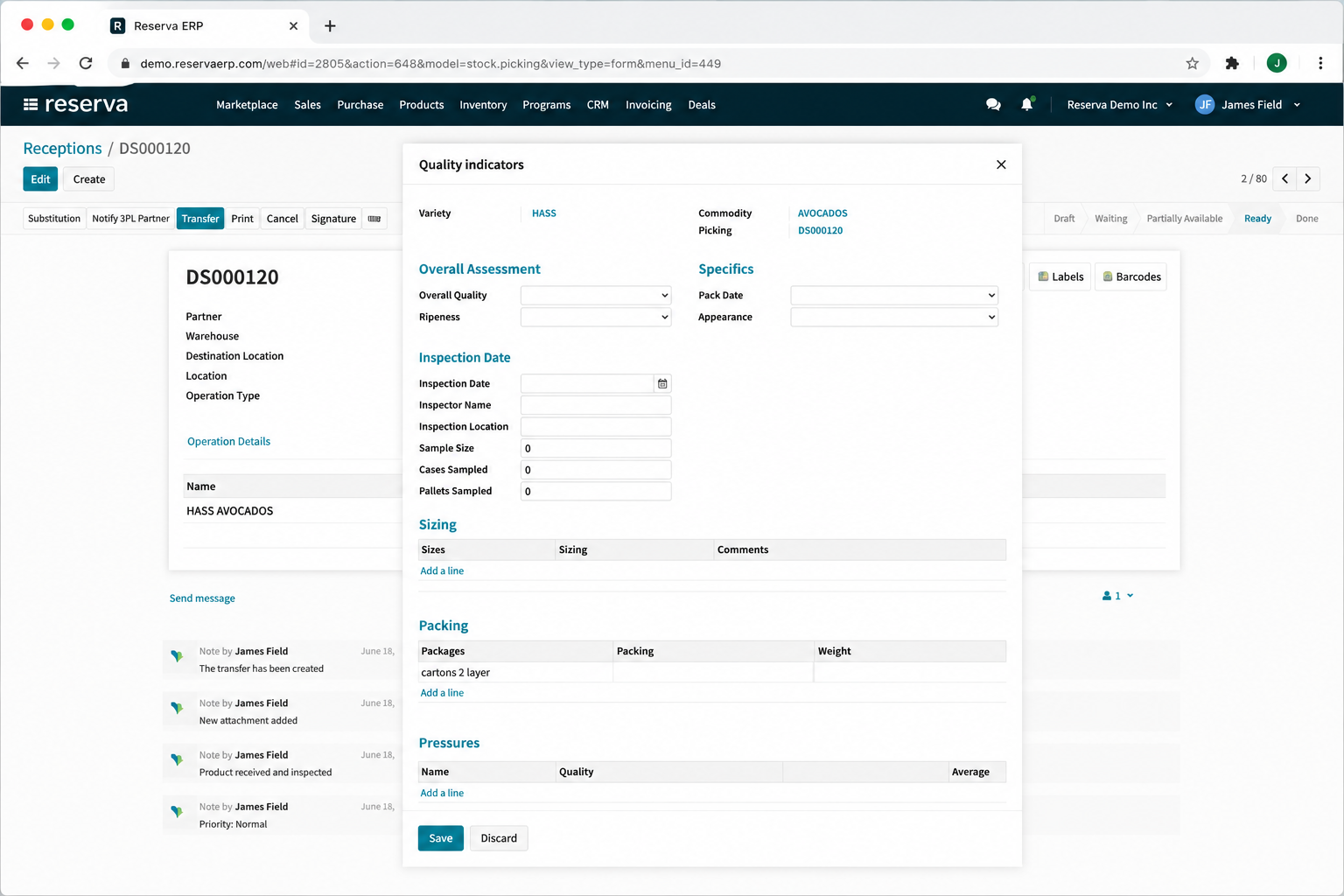
Task: Click avatar on 'Product received and inspected' note
Action: [178, 760]
